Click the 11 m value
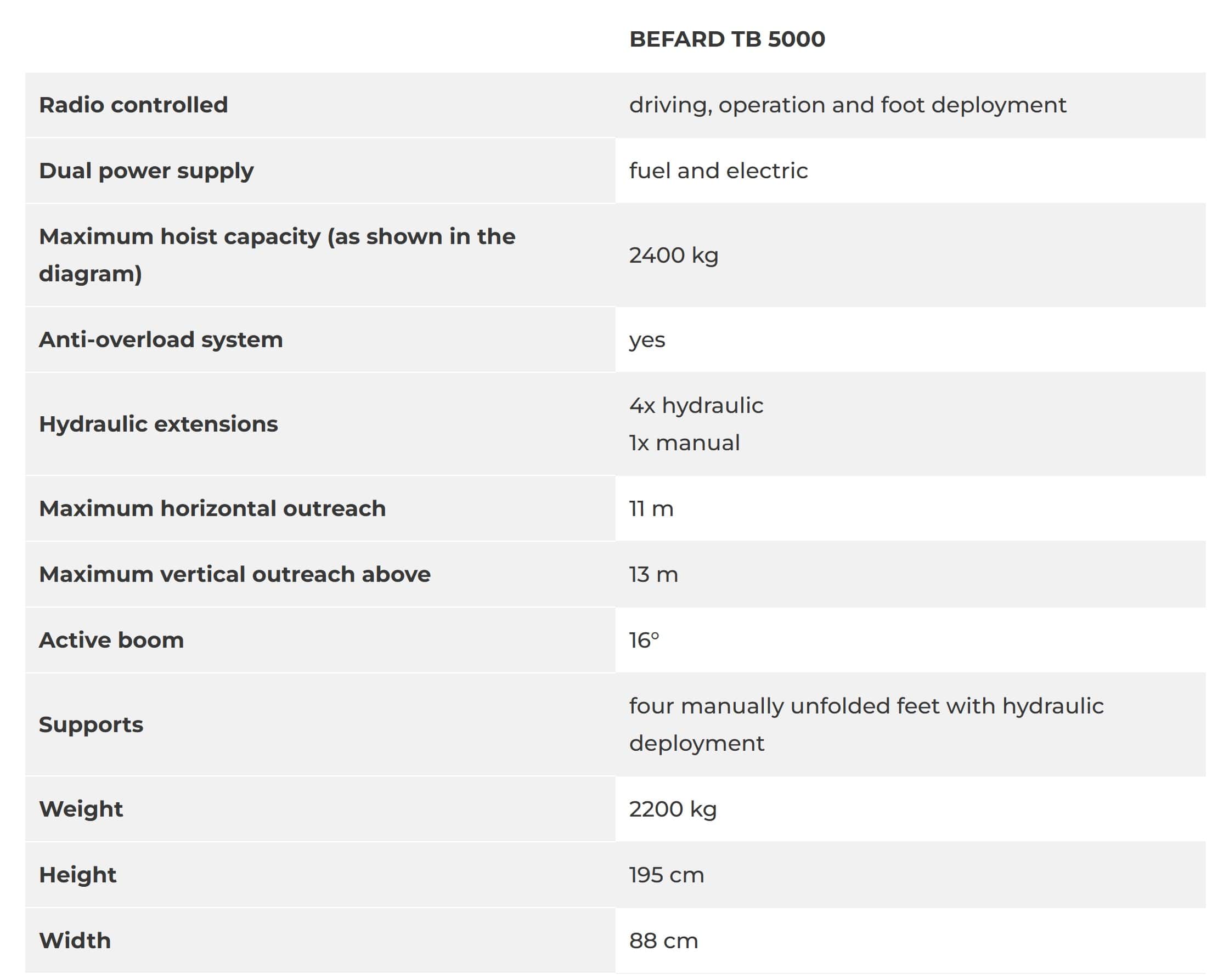The image size is (1229, 980). point(651,508)
